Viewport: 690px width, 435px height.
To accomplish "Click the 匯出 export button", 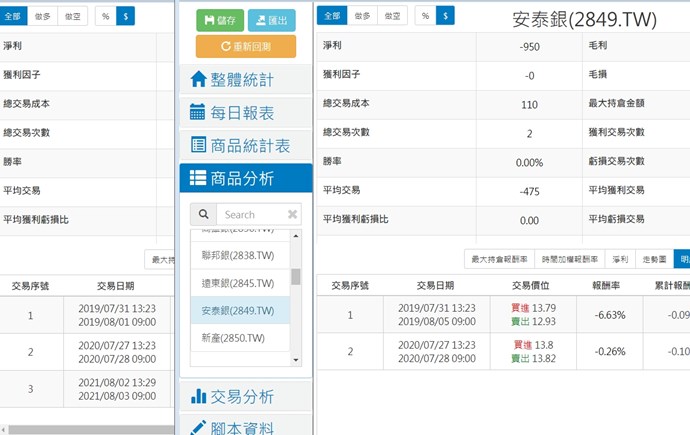I will coord(271,20).
